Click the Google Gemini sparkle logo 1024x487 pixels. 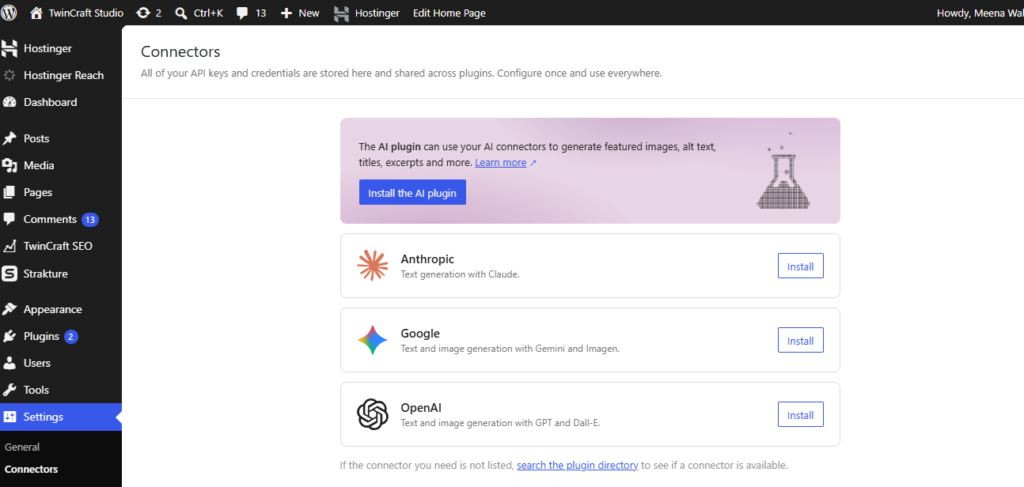(x=372, y=340)
